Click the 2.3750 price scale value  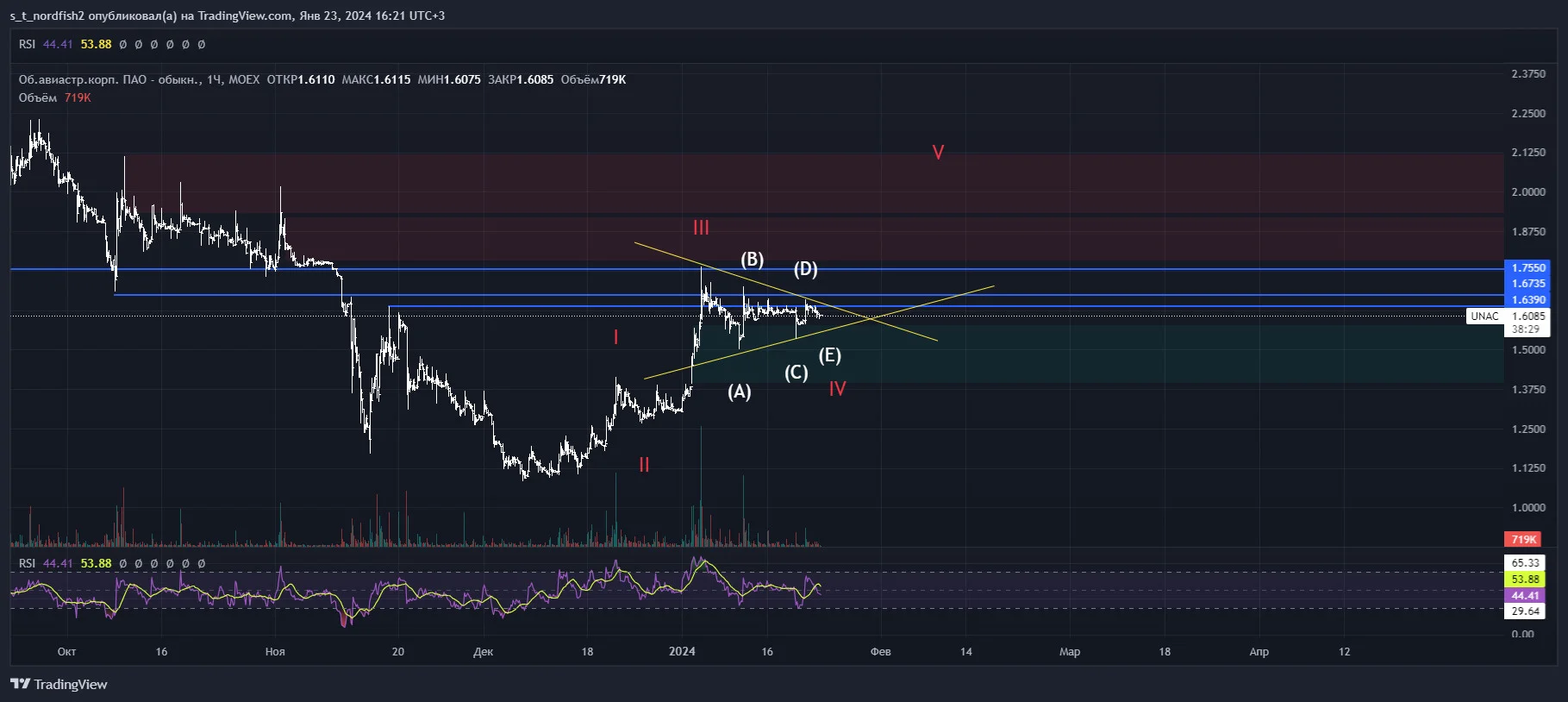pos(1528,74)
